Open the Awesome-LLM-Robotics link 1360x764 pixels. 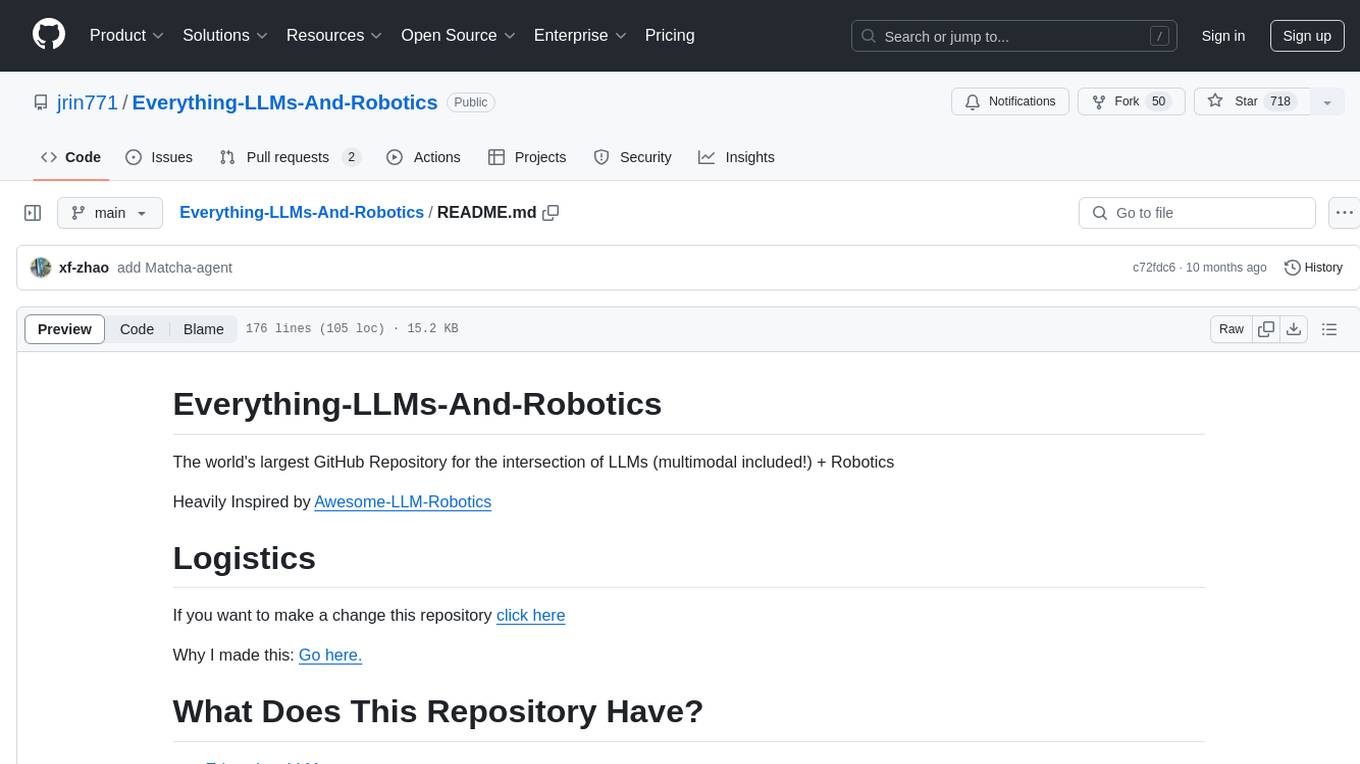(x=403, y=501)
